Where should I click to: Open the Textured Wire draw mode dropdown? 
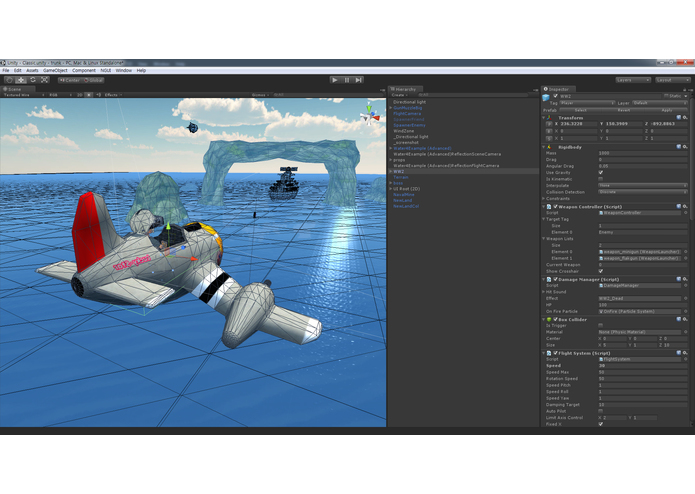[x=23, y=95]
